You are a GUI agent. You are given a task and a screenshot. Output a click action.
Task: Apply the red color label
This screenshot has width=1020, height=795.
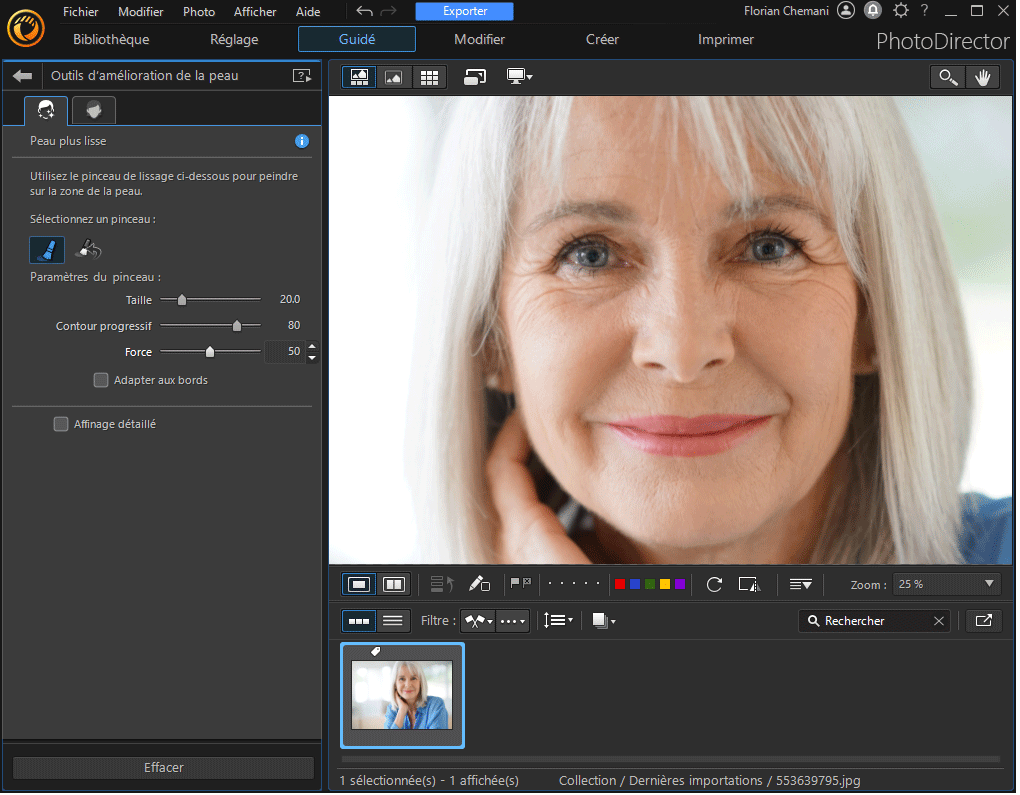[619, 583]
